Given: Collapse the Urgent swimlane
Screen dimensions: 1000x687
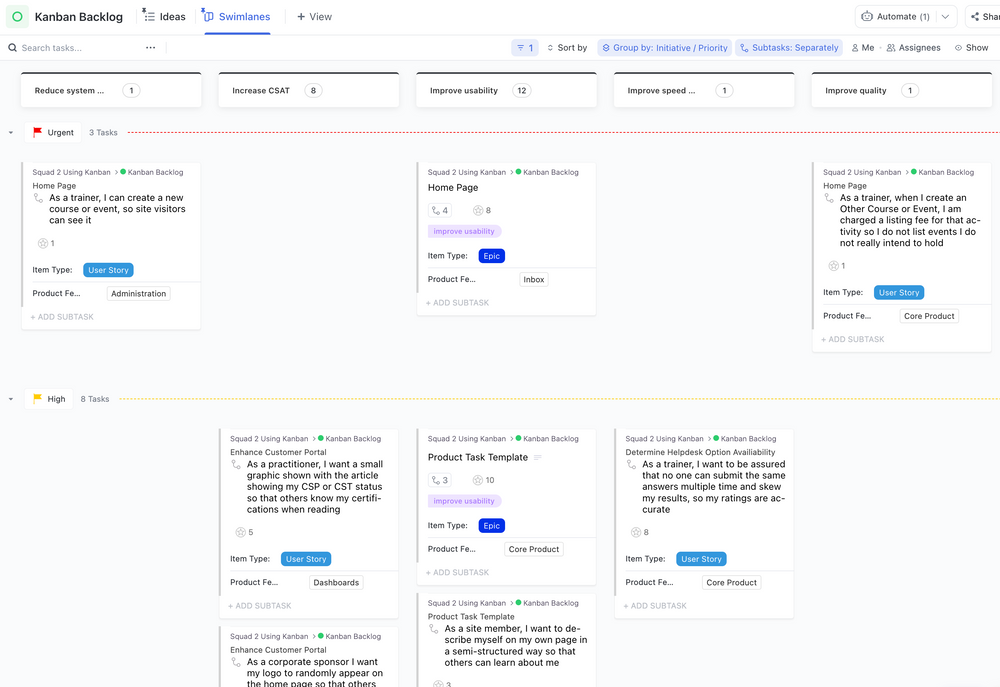Looking at the screenshot, I should click(12, 131).
